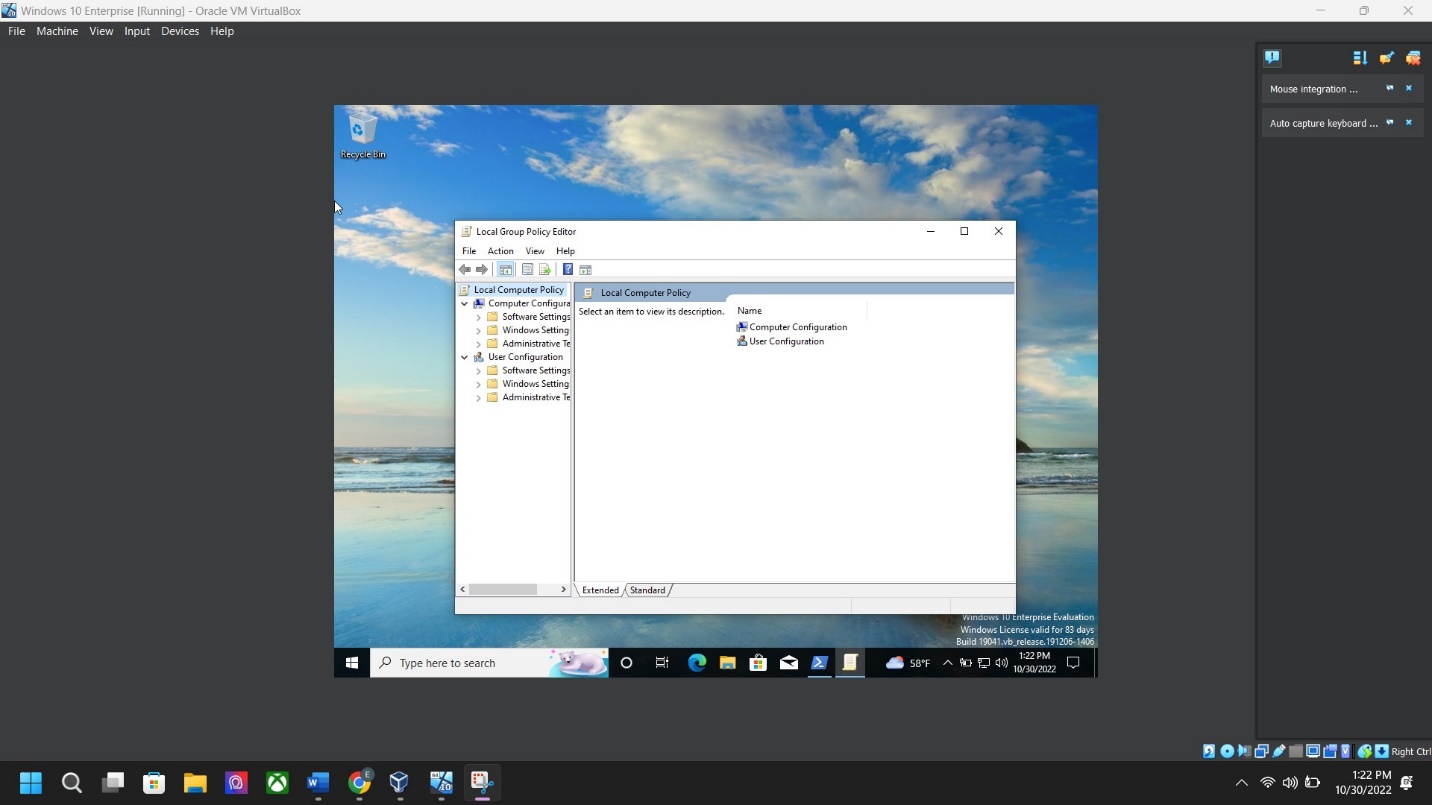The image size is (1432, 805).
Task: Open the VirtualBox Devices menu
Action: point(180,31)
